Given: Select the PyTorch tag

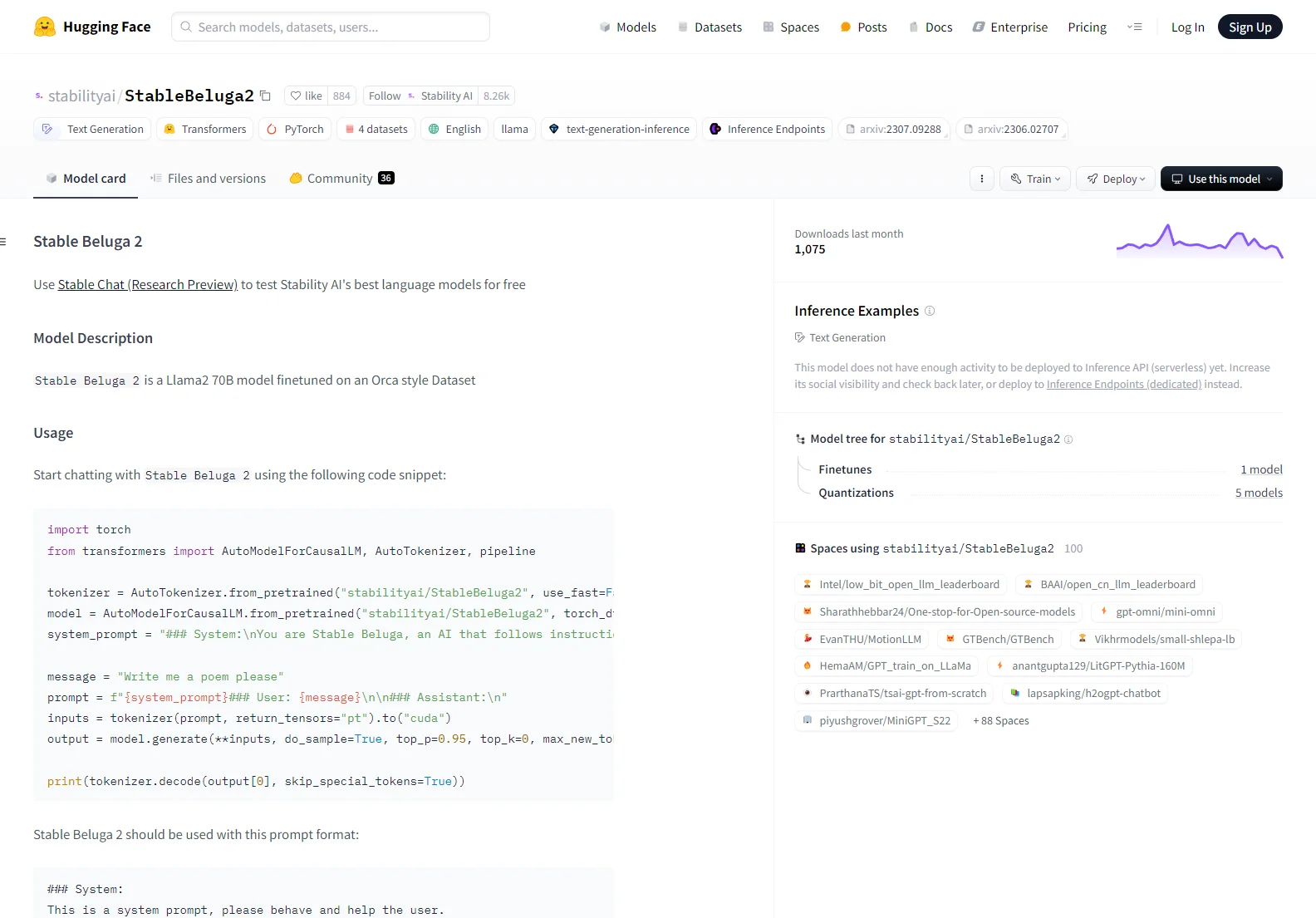Looking at the screenshot, I should click(295, 129).
